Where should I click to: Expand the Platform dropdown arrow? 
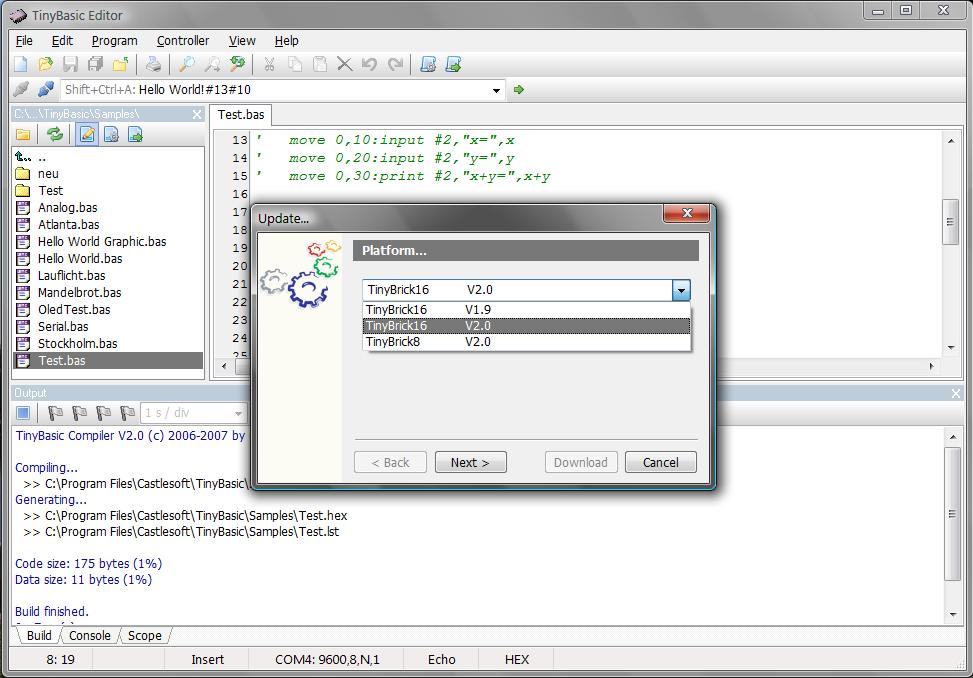pos(680,290)
